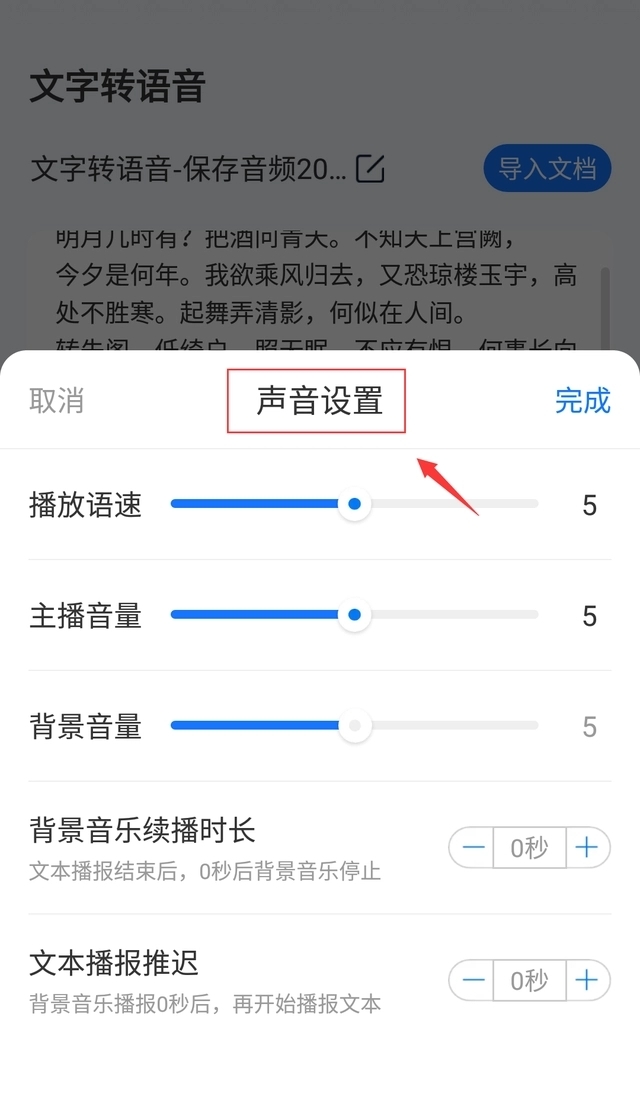The height and width of the screenshot is (1106, 640).
Task: Tap the edit title pencil icon
Action: (370, 169)
